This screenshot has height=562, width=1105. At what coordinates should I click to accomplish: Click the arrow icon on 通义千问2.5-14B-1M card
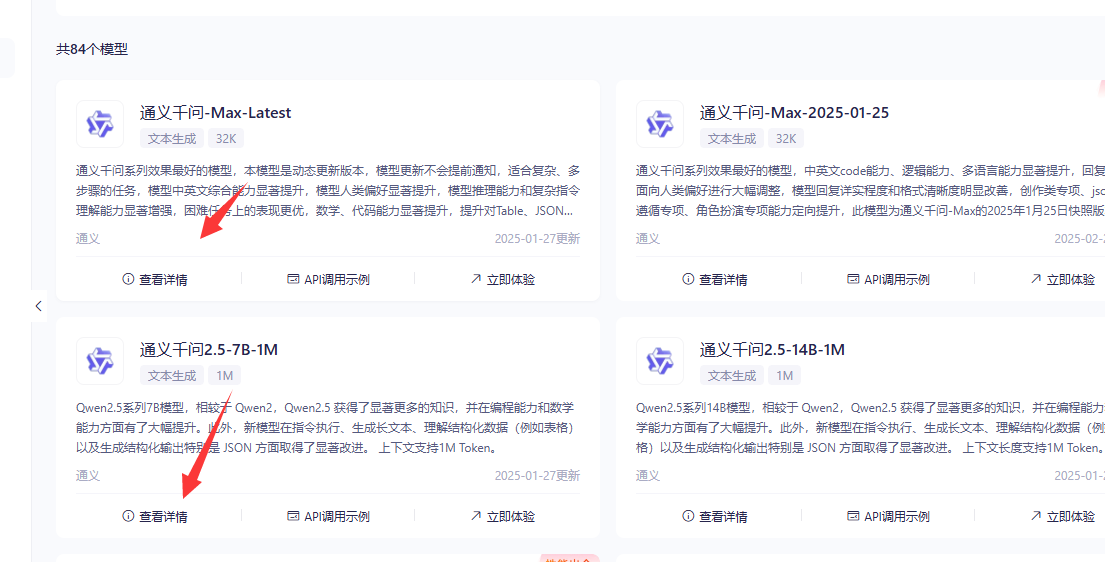1035,515
